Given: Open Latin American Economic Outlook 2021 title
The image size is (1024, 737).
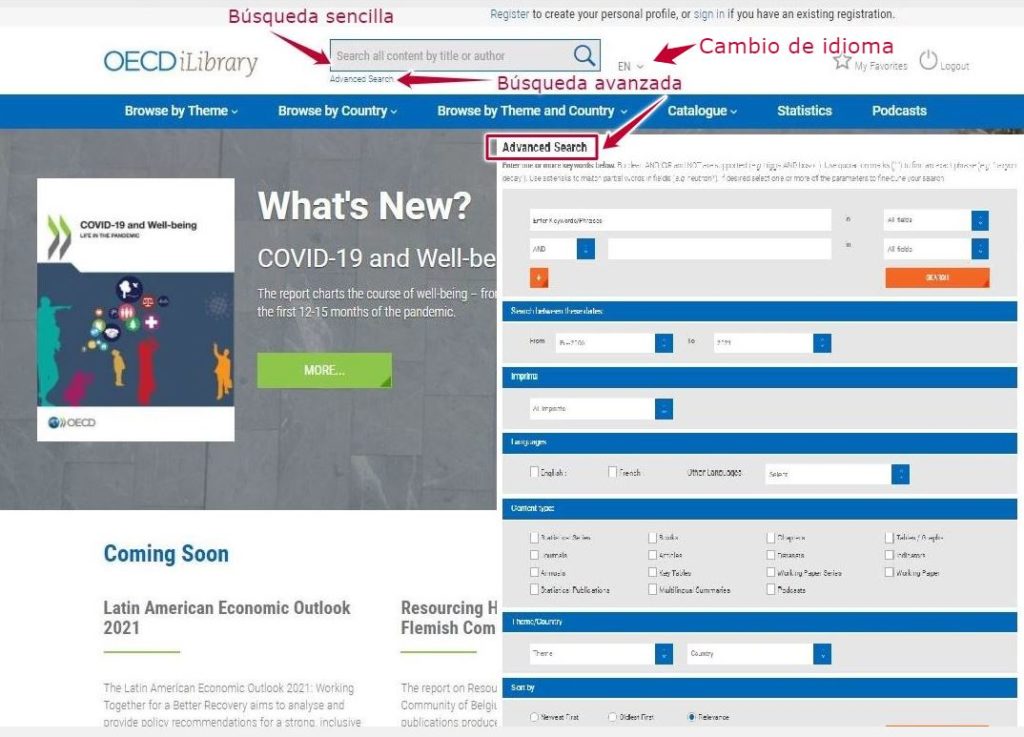Looking at the screenshot, I should (227, 618).
